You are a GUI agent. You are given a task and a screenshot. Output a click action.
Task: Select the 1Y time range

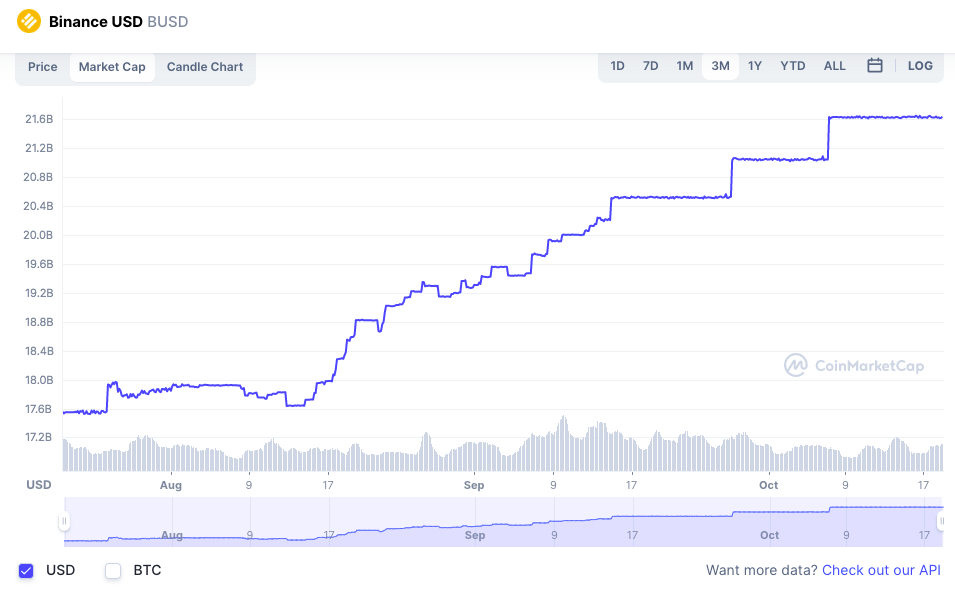click(x=755, y=66)
